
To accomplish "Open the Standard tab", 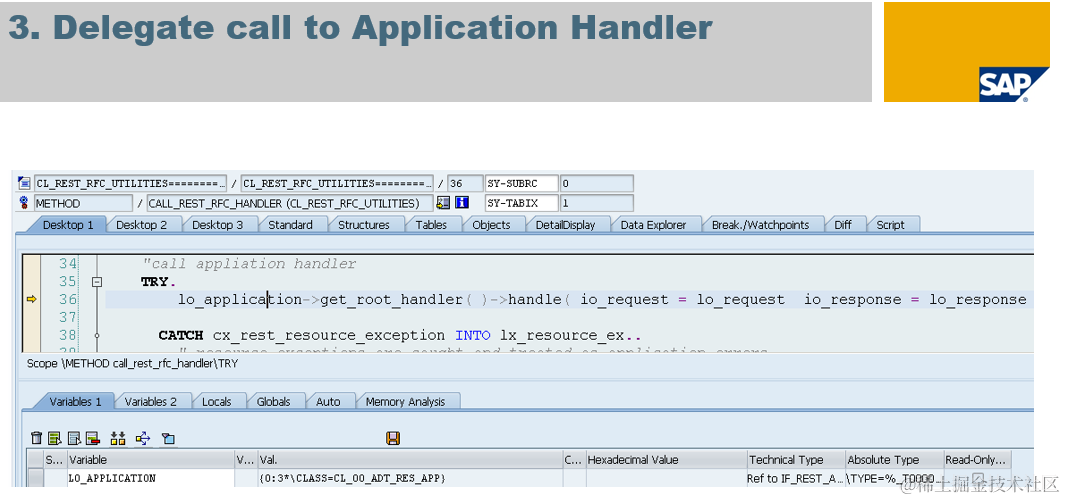I will click(290, 225).
